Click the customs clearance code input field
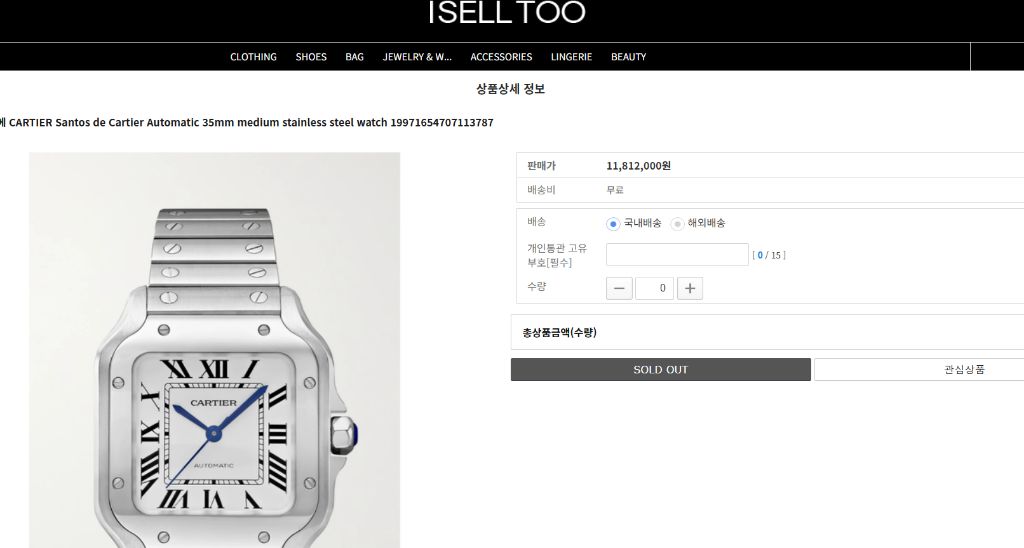 point(677,255)
